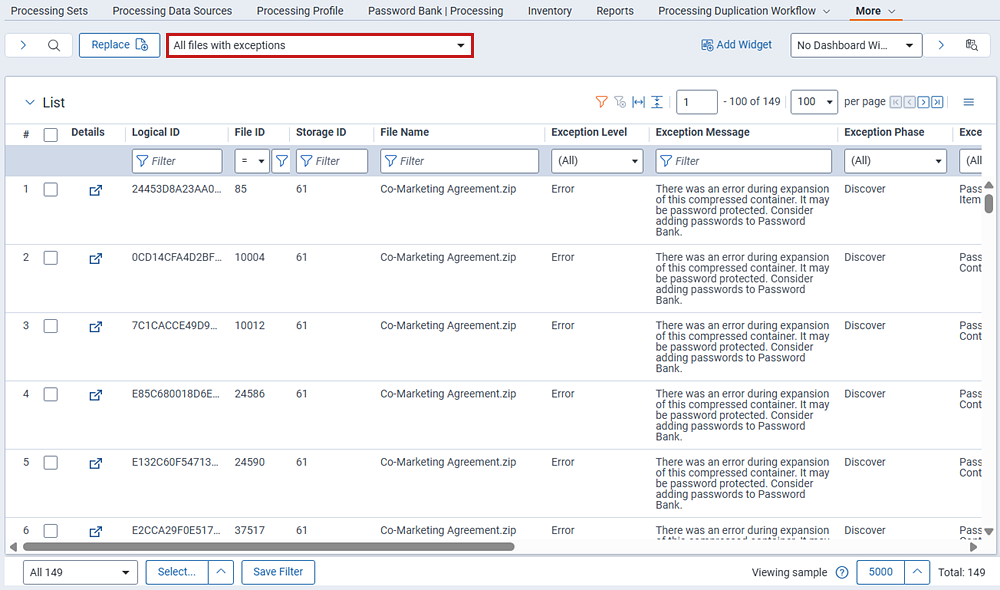
Task: Open details for File ID 10004
Action: (95, 258)
